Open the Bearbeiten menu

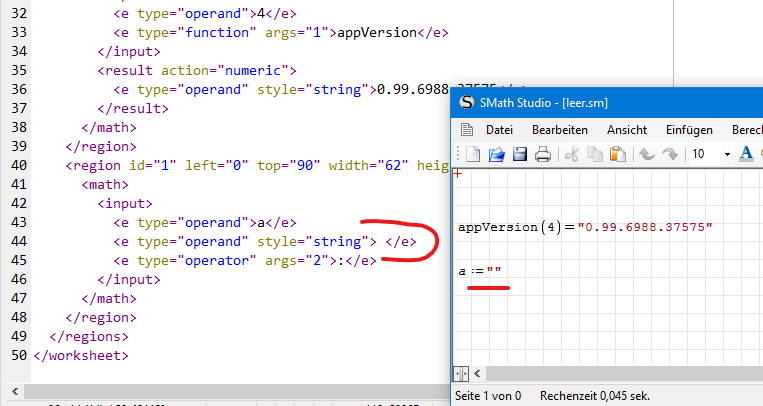tap(559, 130)
